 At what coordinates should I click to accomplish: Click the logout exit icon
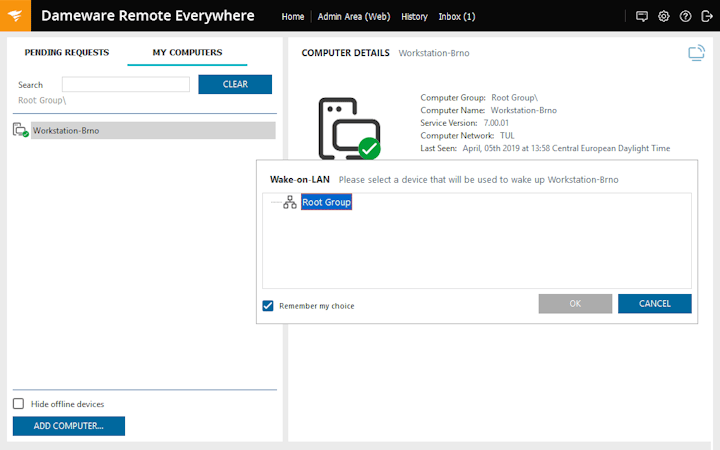pyautogui.click(x=707, y=17)
